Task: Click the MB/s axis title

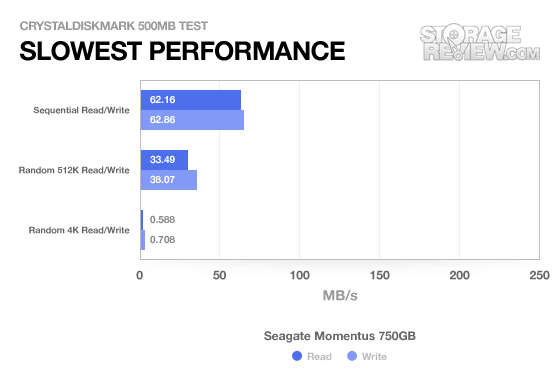Action: 340,295
